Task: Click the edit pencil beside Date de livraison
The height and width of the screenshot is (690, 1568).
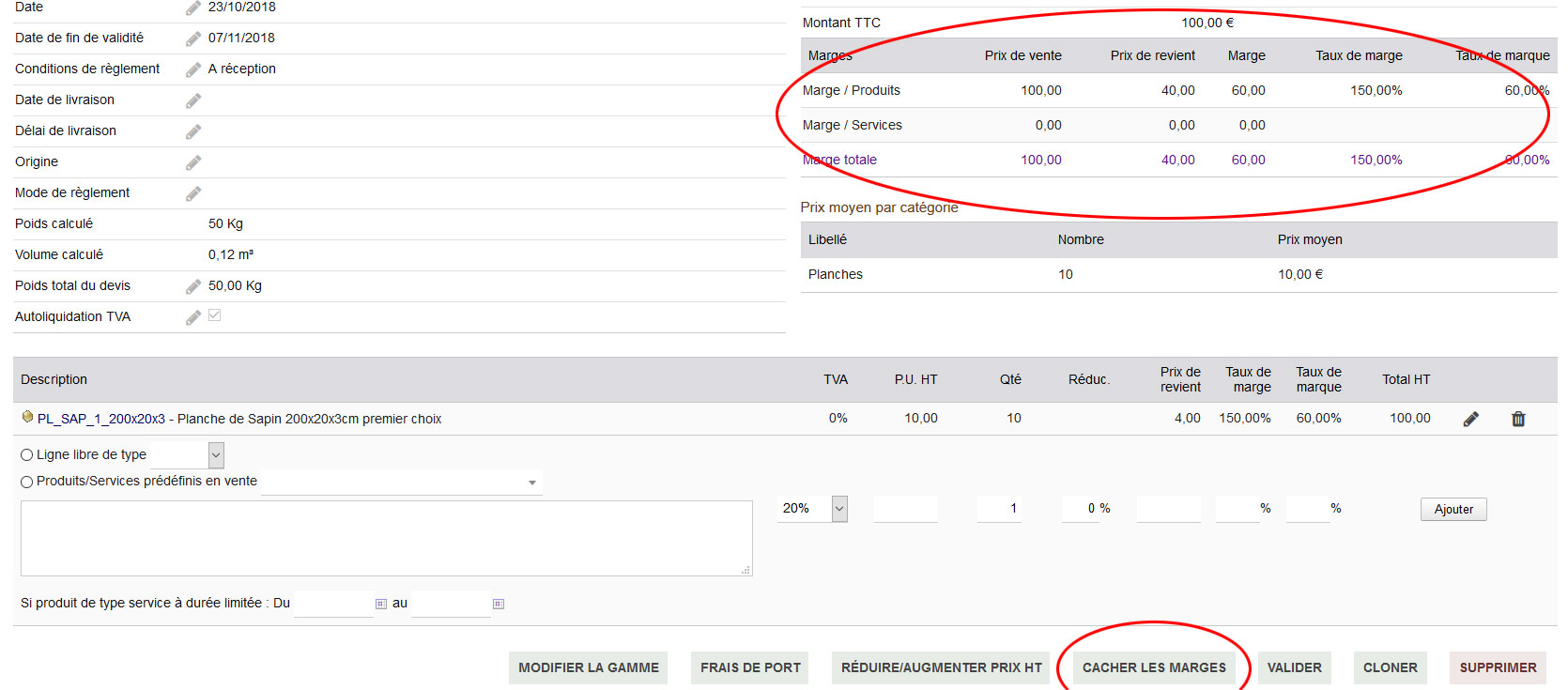Action: (x=193, y=100)
